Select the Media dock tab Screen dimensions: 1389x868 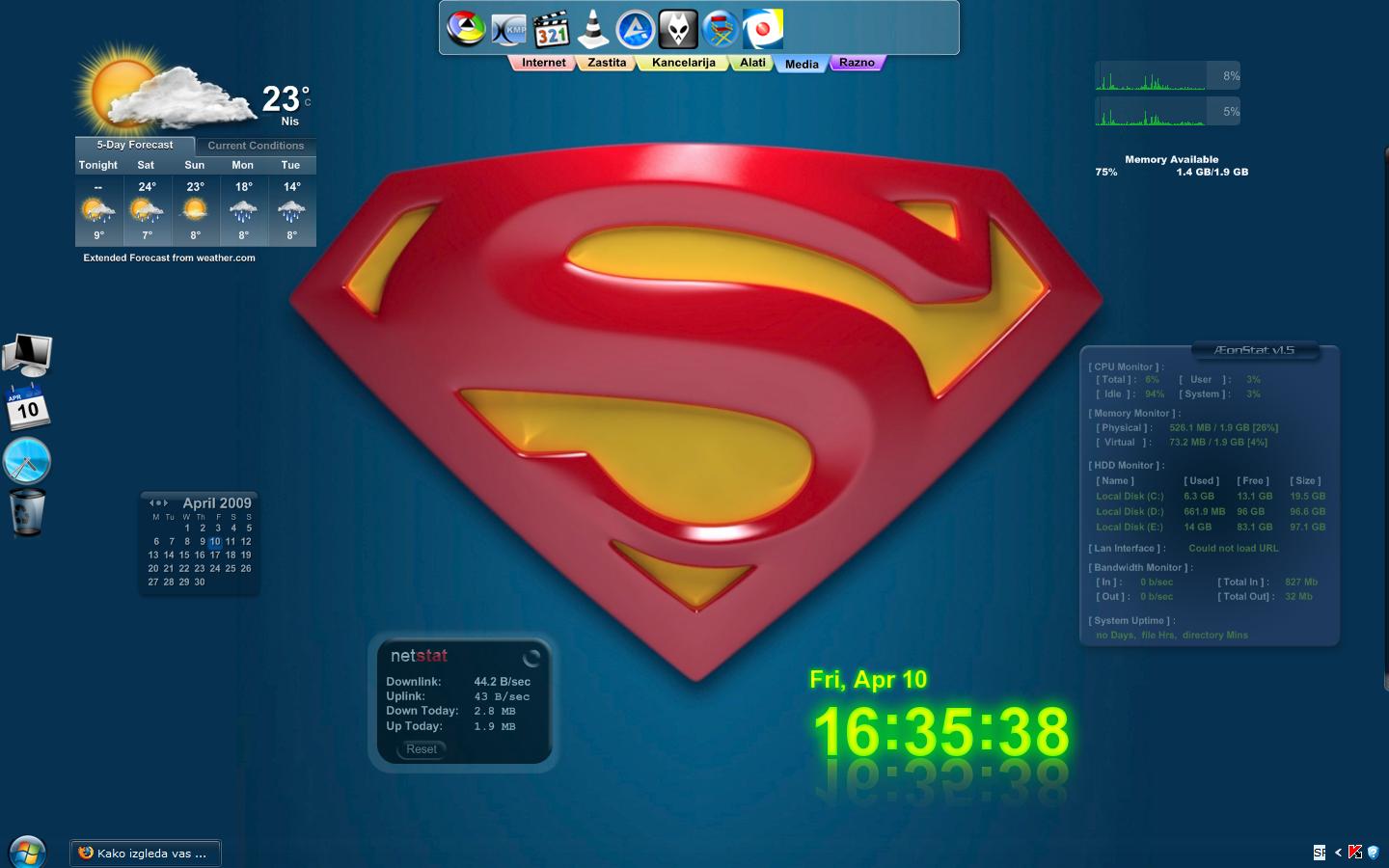point(802,64)
